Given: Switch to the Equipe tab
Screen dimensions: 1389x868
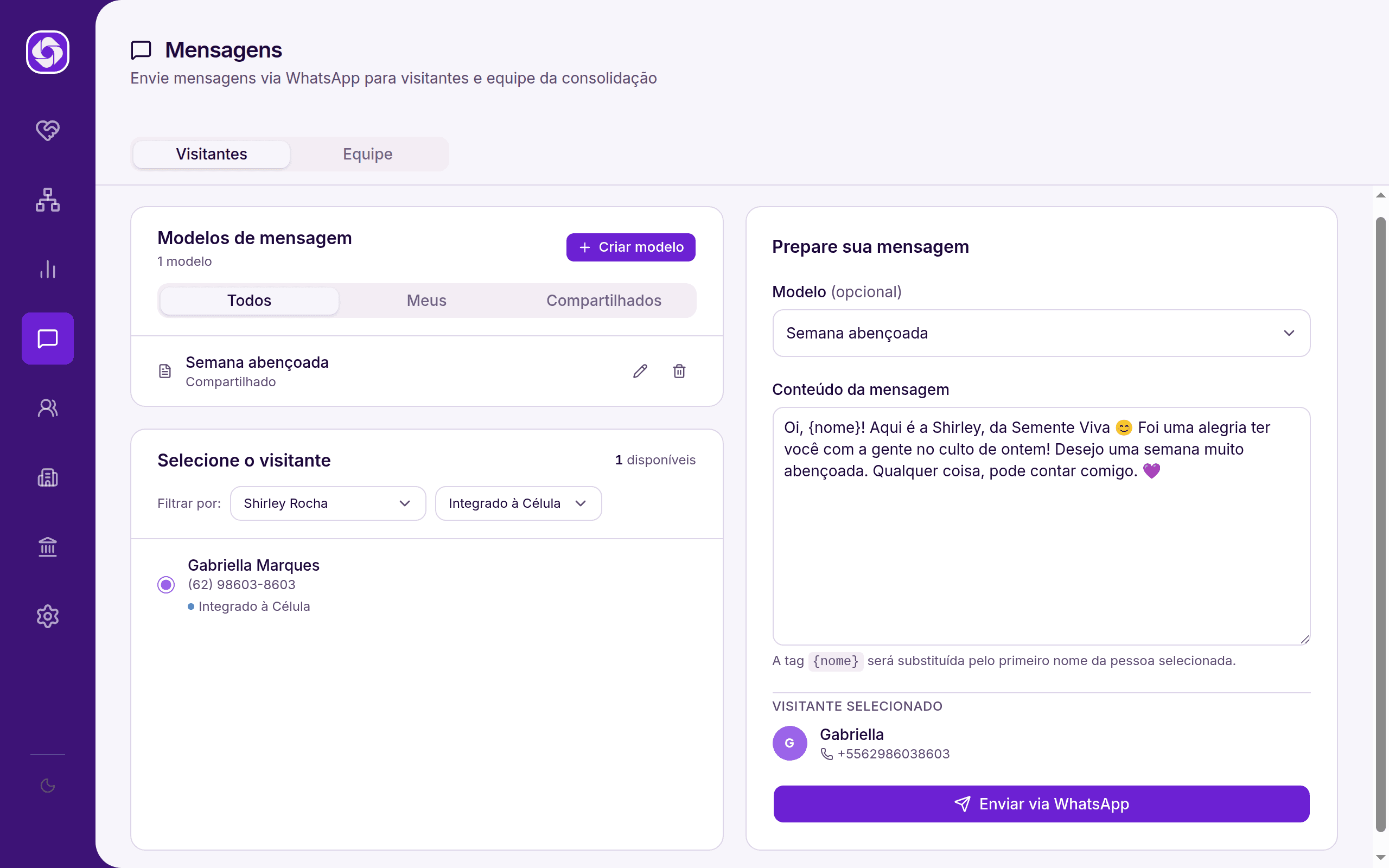Looking at the screenshot, I should coord(368,155).
